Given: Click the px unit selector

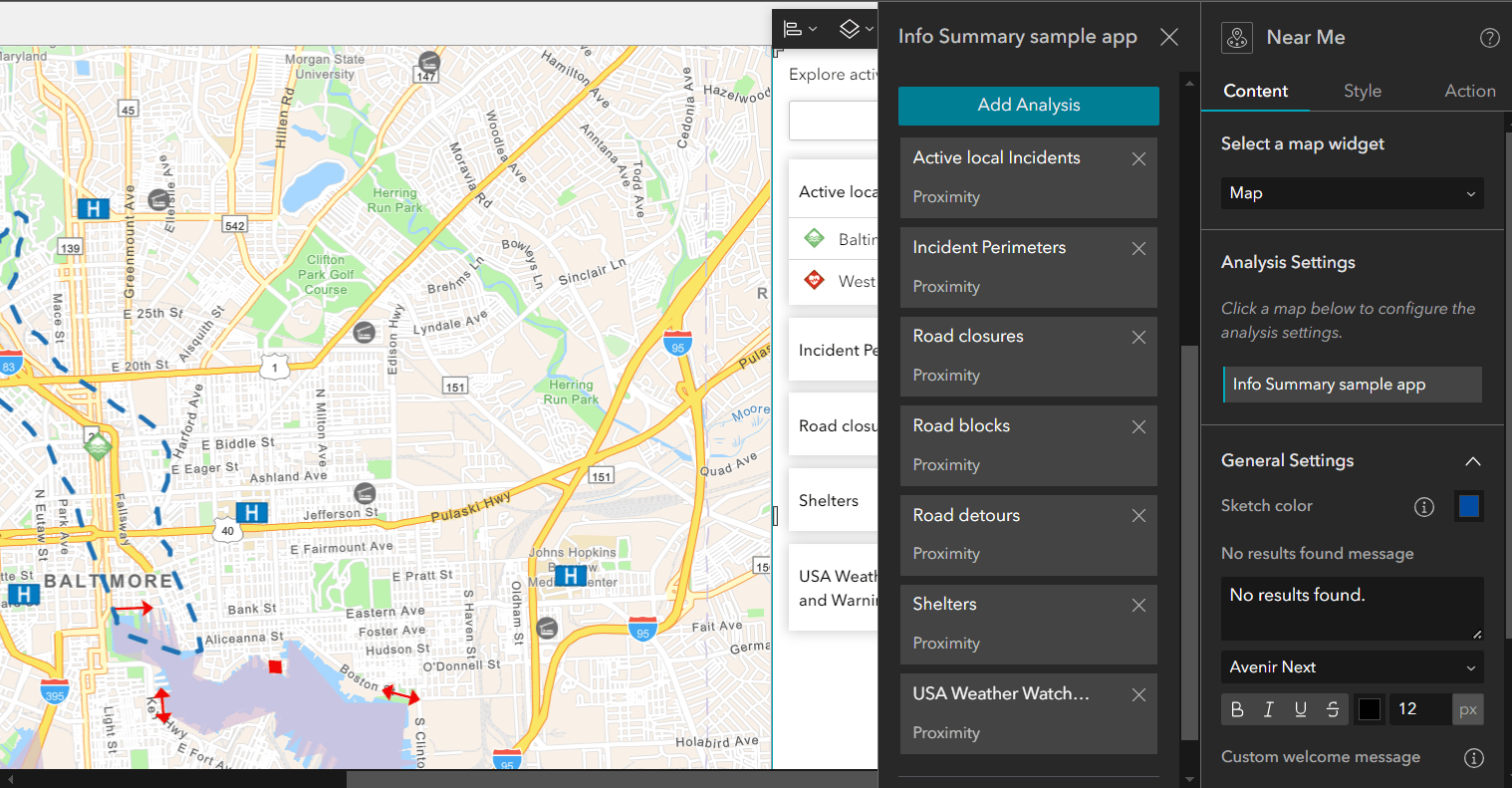Looking at the screenshot, I should [x=1468, y=709].
